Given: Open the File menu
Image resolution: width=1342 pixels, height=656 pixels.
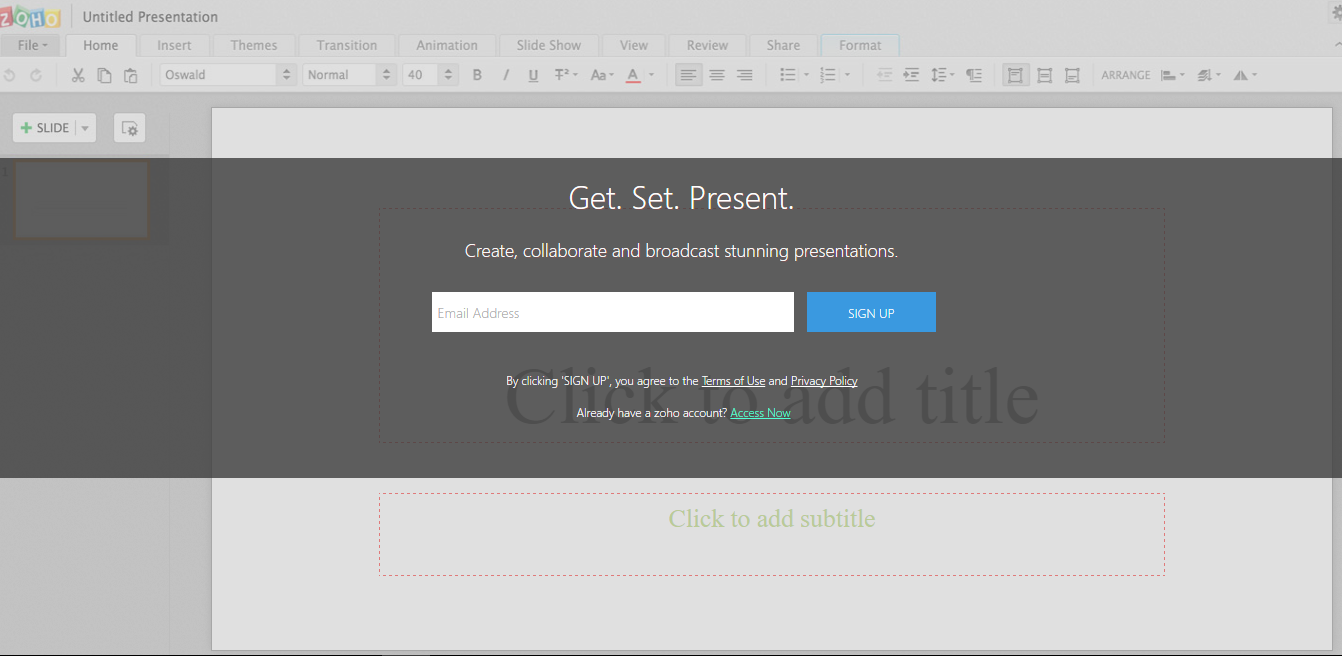Looking at the screenshot, I should (x=32, y=45).
